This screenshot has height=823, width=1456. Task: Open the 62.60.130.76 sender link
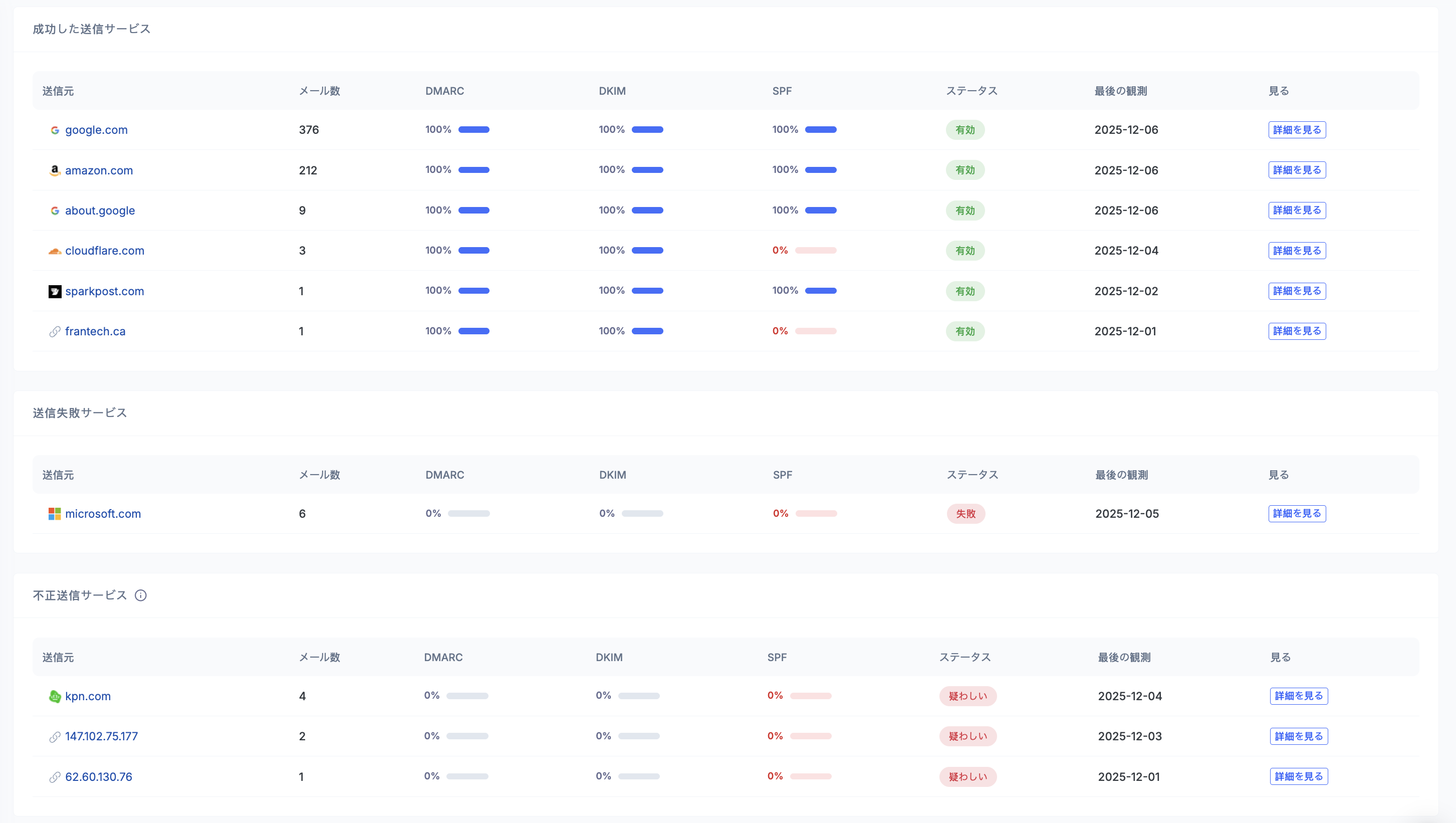coord(98,777)
